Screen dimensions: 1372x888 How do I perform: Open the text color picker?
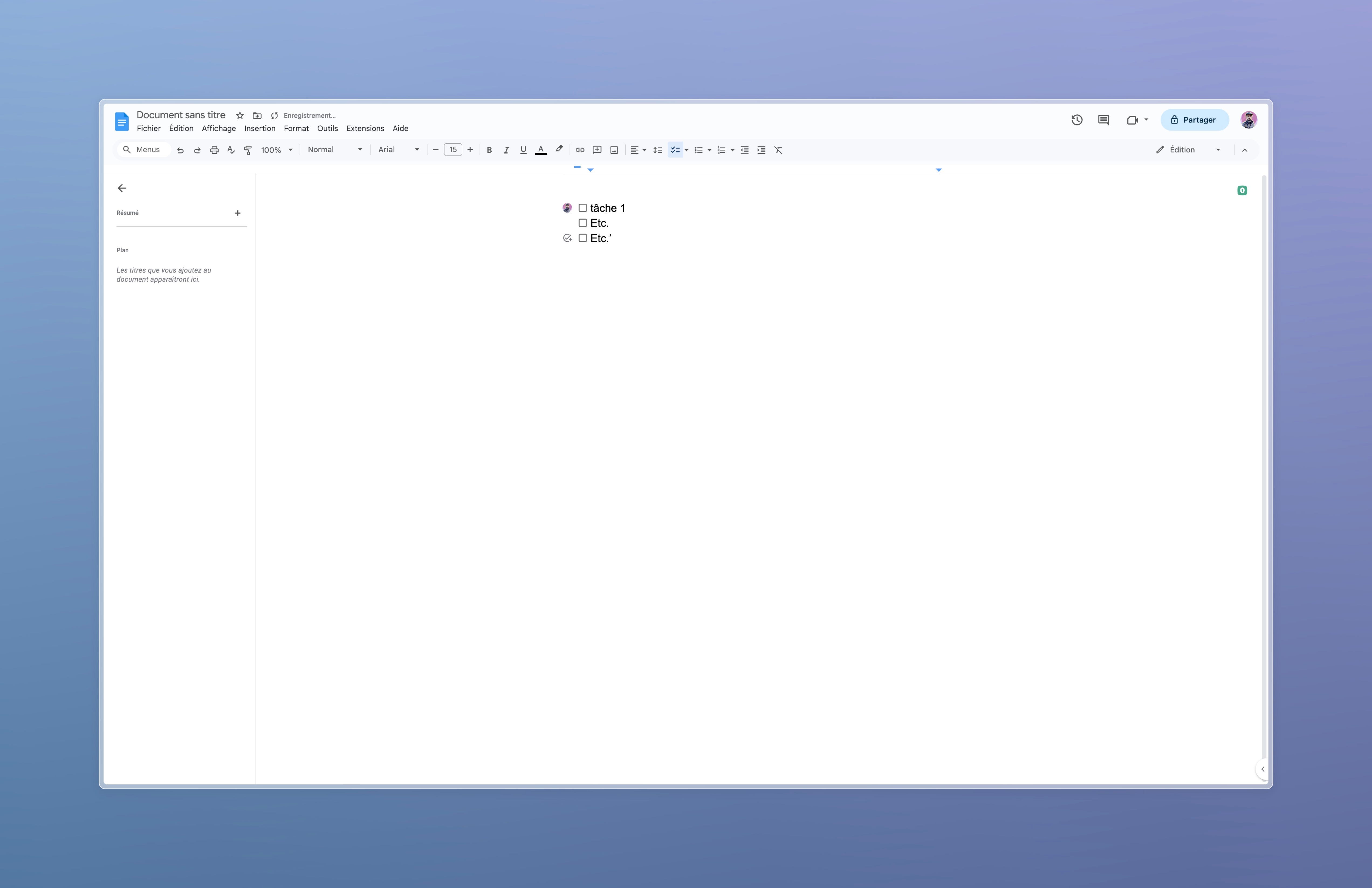pos(541,150)
